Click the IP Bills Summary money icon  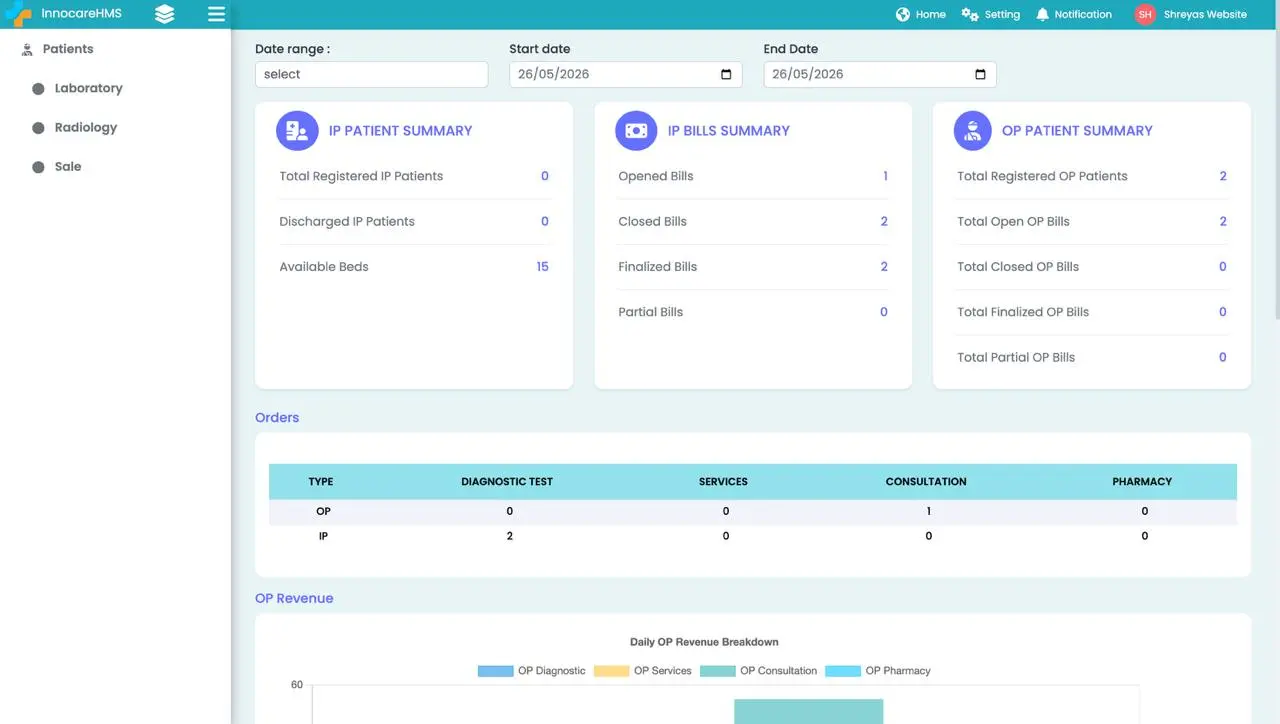[636, 130]
